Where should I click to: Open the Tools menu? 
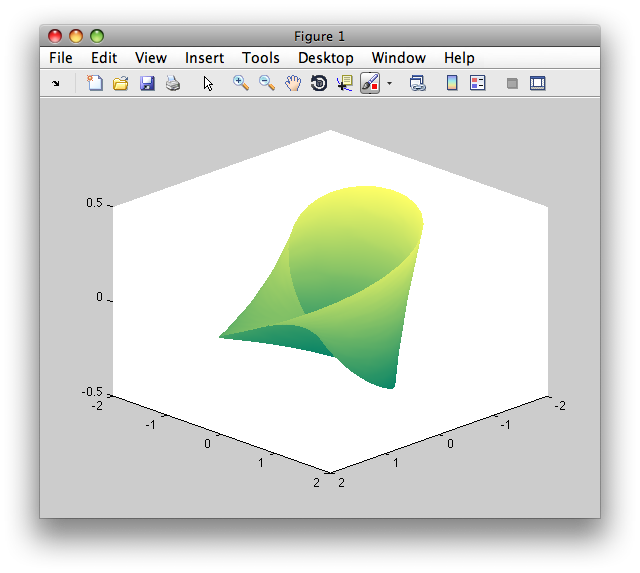pyautogui.click(x=261, y=58)
